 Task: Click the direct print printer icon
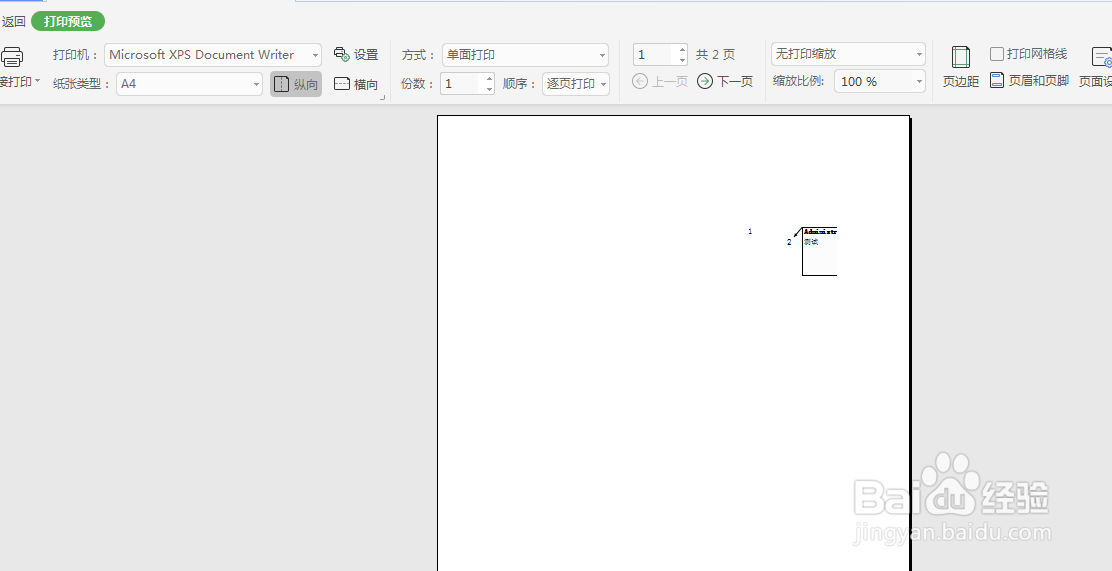[12, 56]
